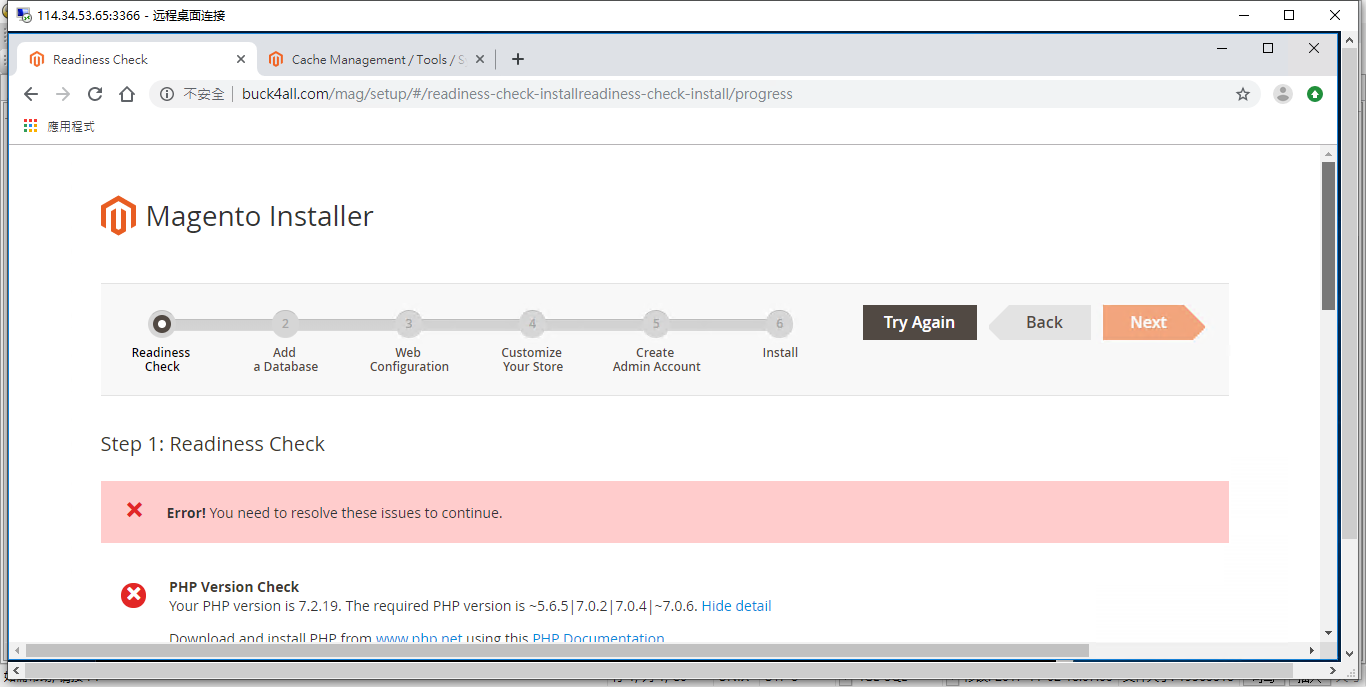1366x687 pixels.
Task: Switch to the Readiness Check tab
Action: pyautogui.click(x=137, y=59)
